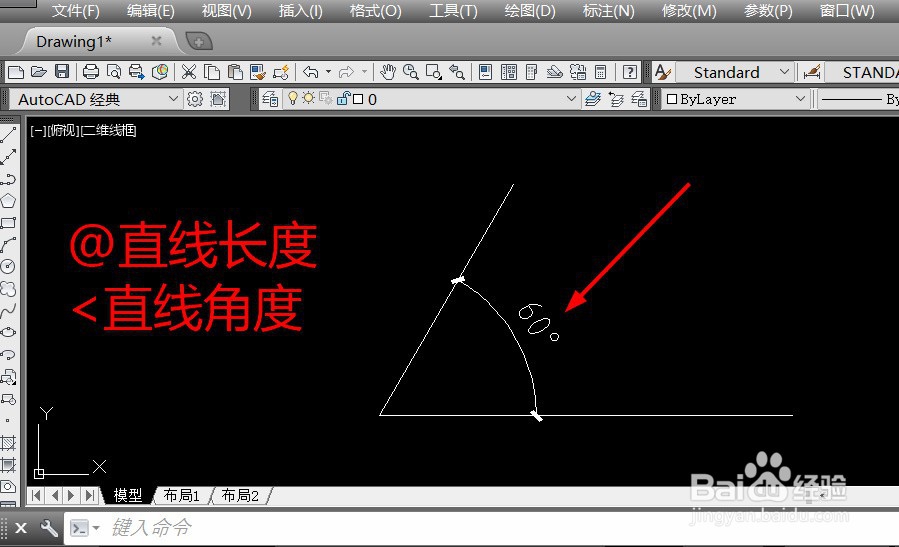Toggle layer 0 lock padlock icon
Viewport: 899px width, 547px height.
(343, 99)
